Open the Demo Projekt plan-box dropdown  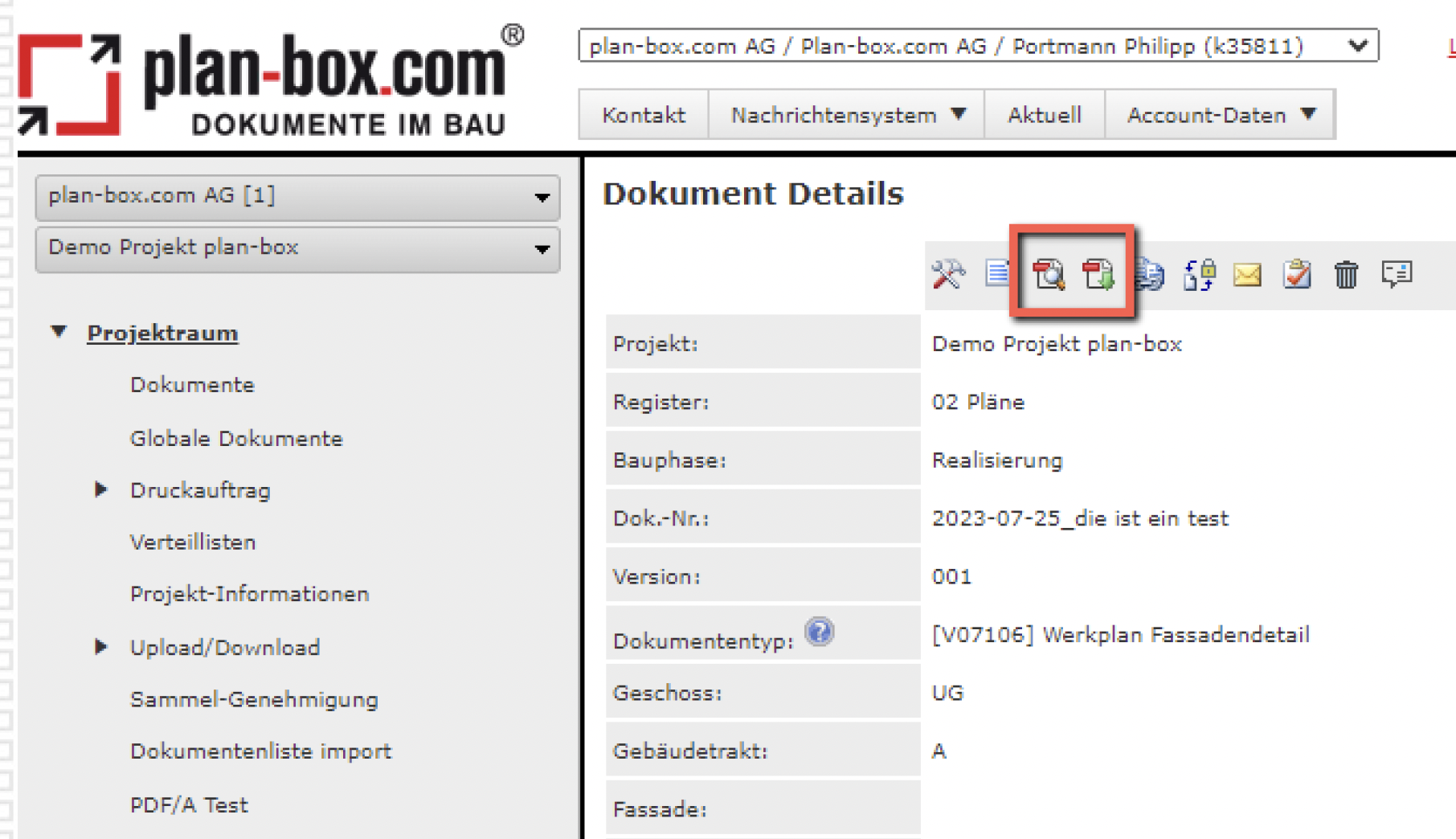[297, 249]
